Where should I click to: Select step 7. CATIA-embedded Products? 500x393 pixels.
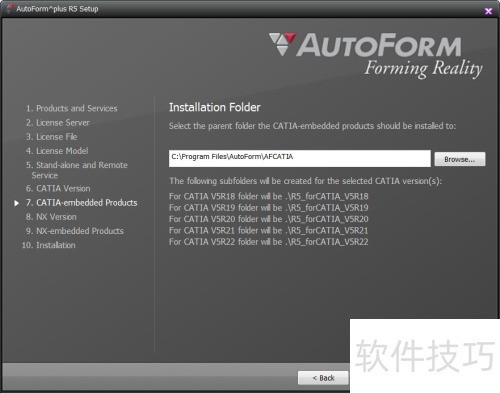[x=82, y=203]
